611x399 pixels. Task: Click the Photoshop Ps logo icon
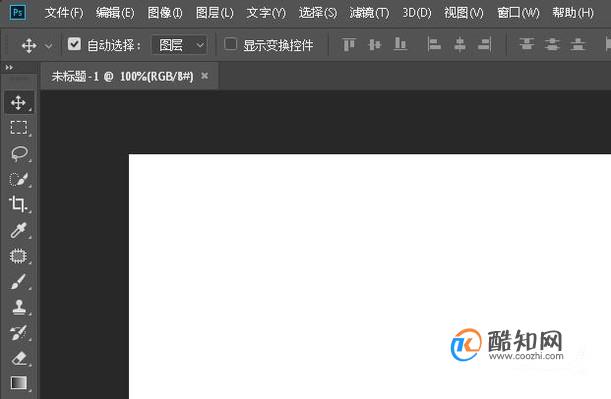pyautogui.click(x=18, y=12)
